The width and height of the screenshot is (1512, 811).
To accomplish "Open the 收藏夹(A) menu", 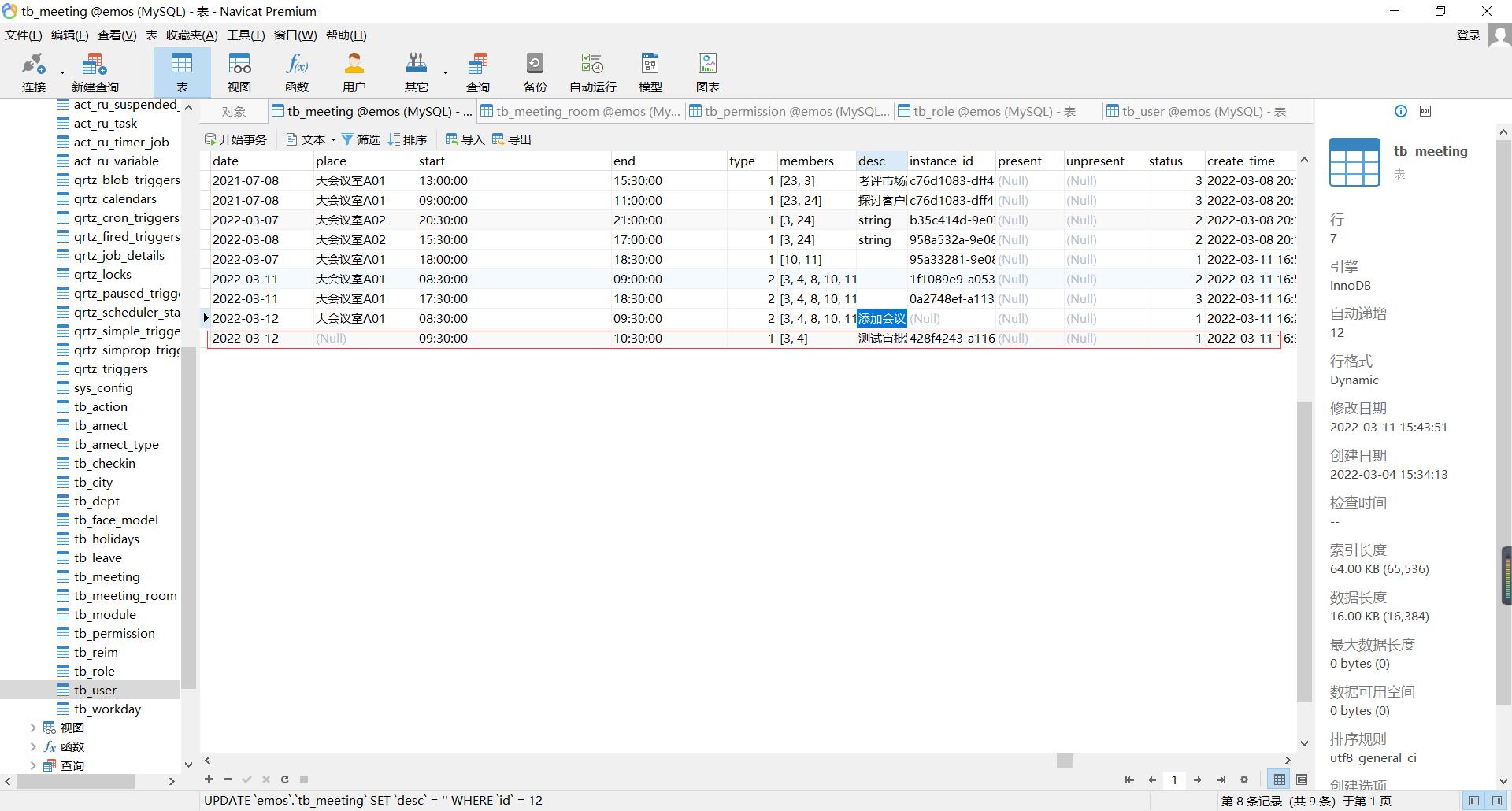I will tap(191, 35).
